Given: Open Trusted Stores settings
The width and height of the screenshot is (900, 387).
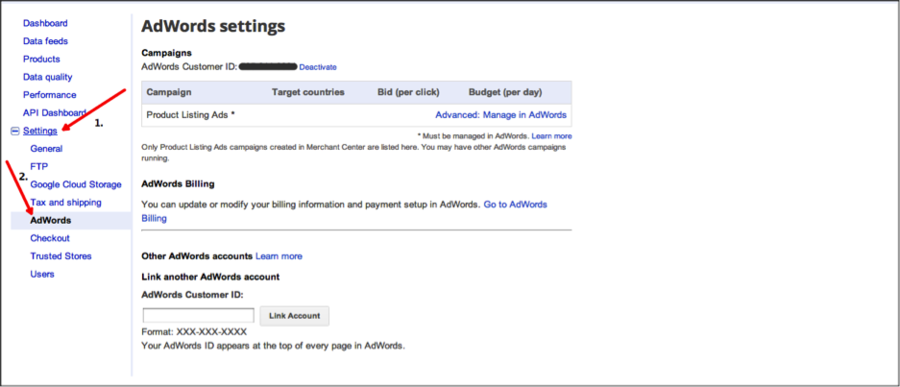Looking at the screenshot, I should pos(61,256).
